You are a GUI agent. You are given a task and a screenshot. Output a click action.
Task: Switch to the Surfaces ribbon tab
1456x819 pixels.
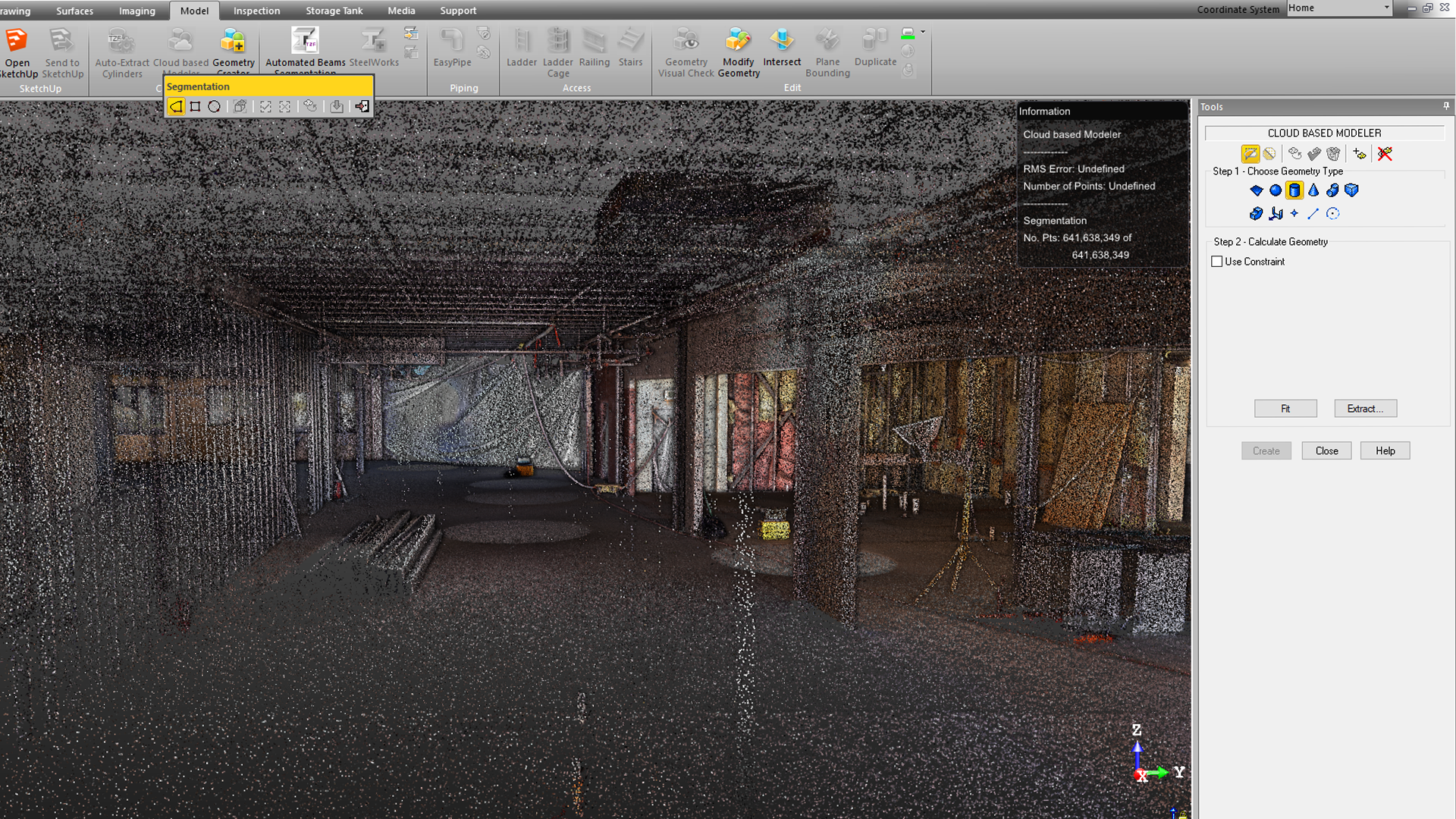[74, 11]
